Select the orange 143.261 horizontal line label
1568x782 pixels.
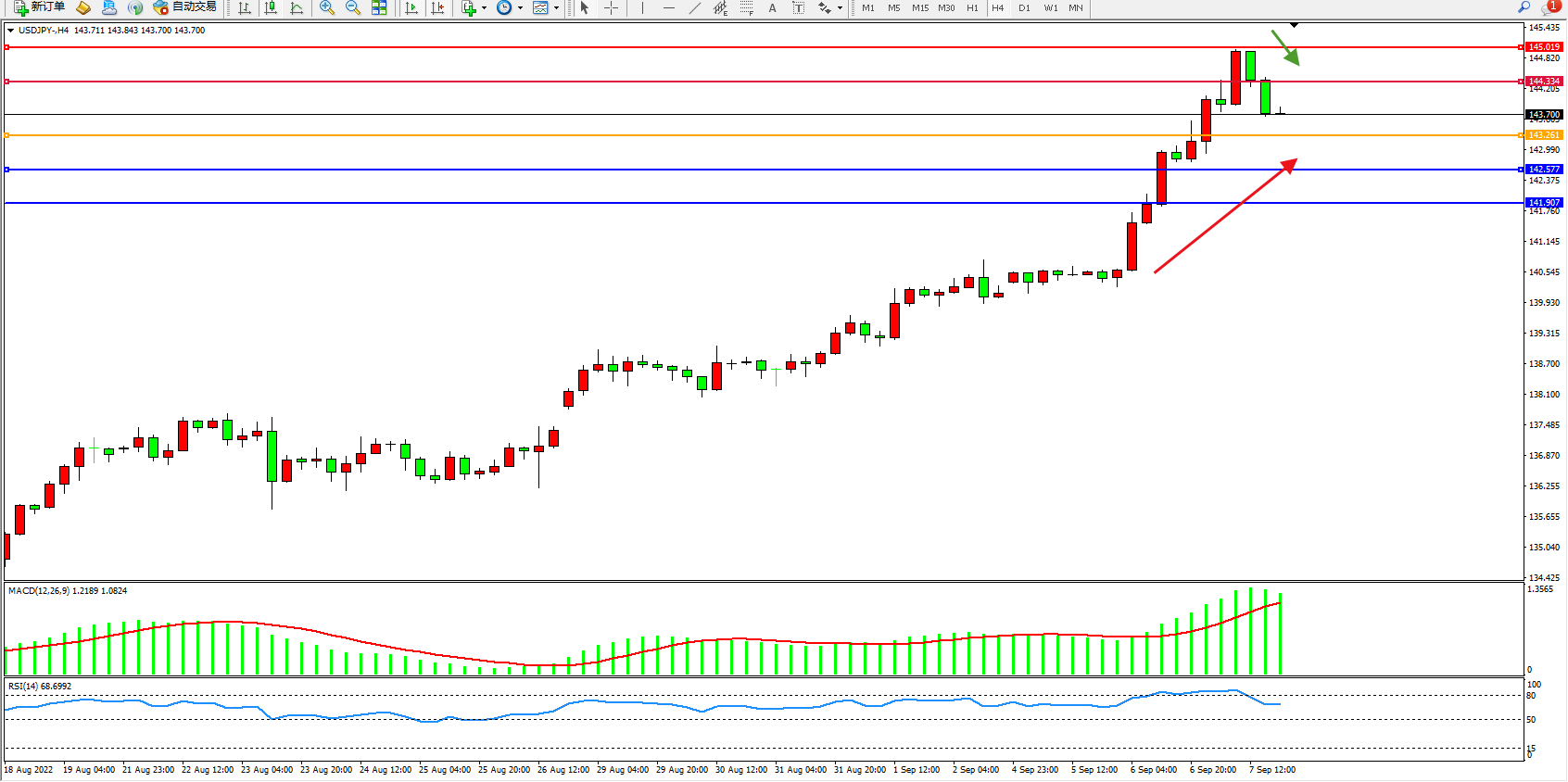tap(1544, 135)
